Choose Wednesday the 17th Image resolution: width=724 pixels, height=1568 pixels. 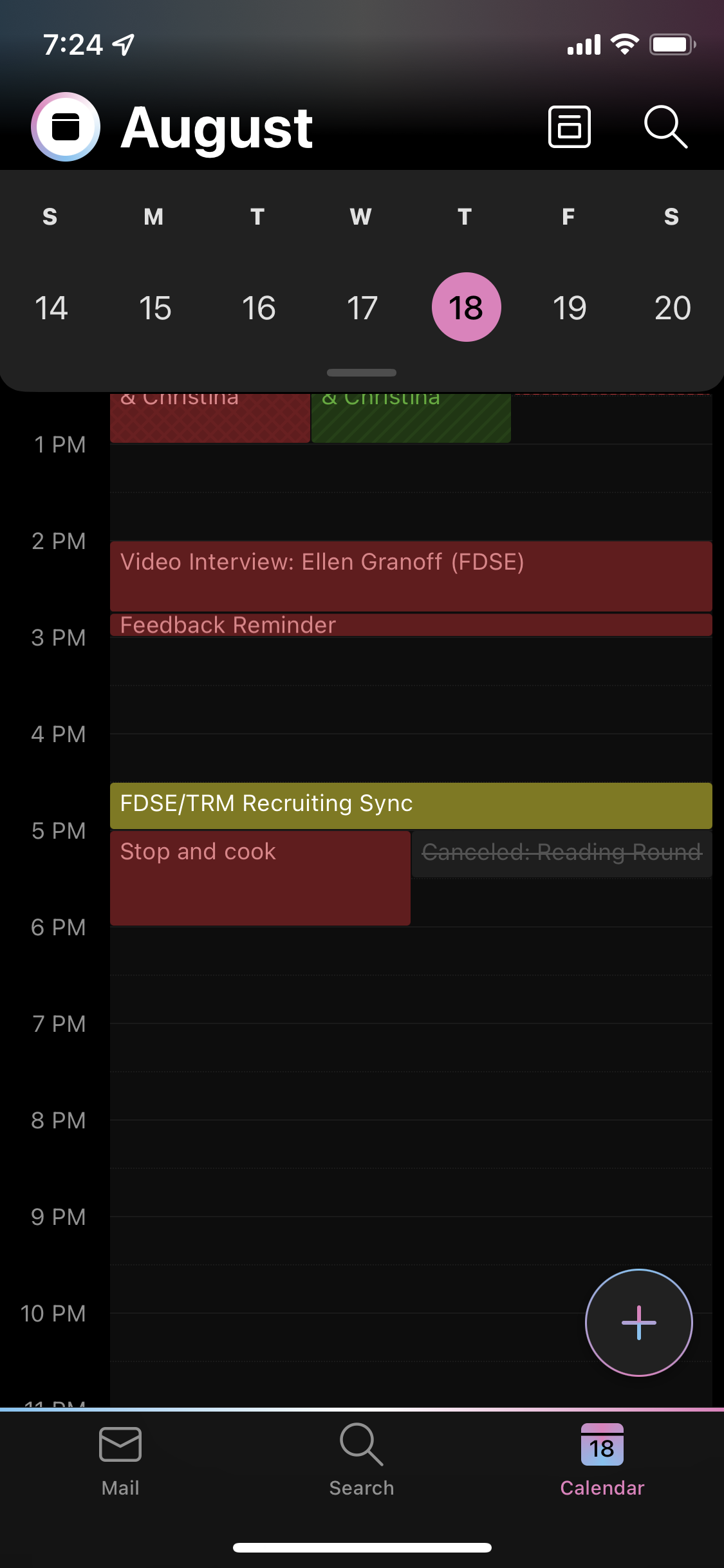(362, 308)
